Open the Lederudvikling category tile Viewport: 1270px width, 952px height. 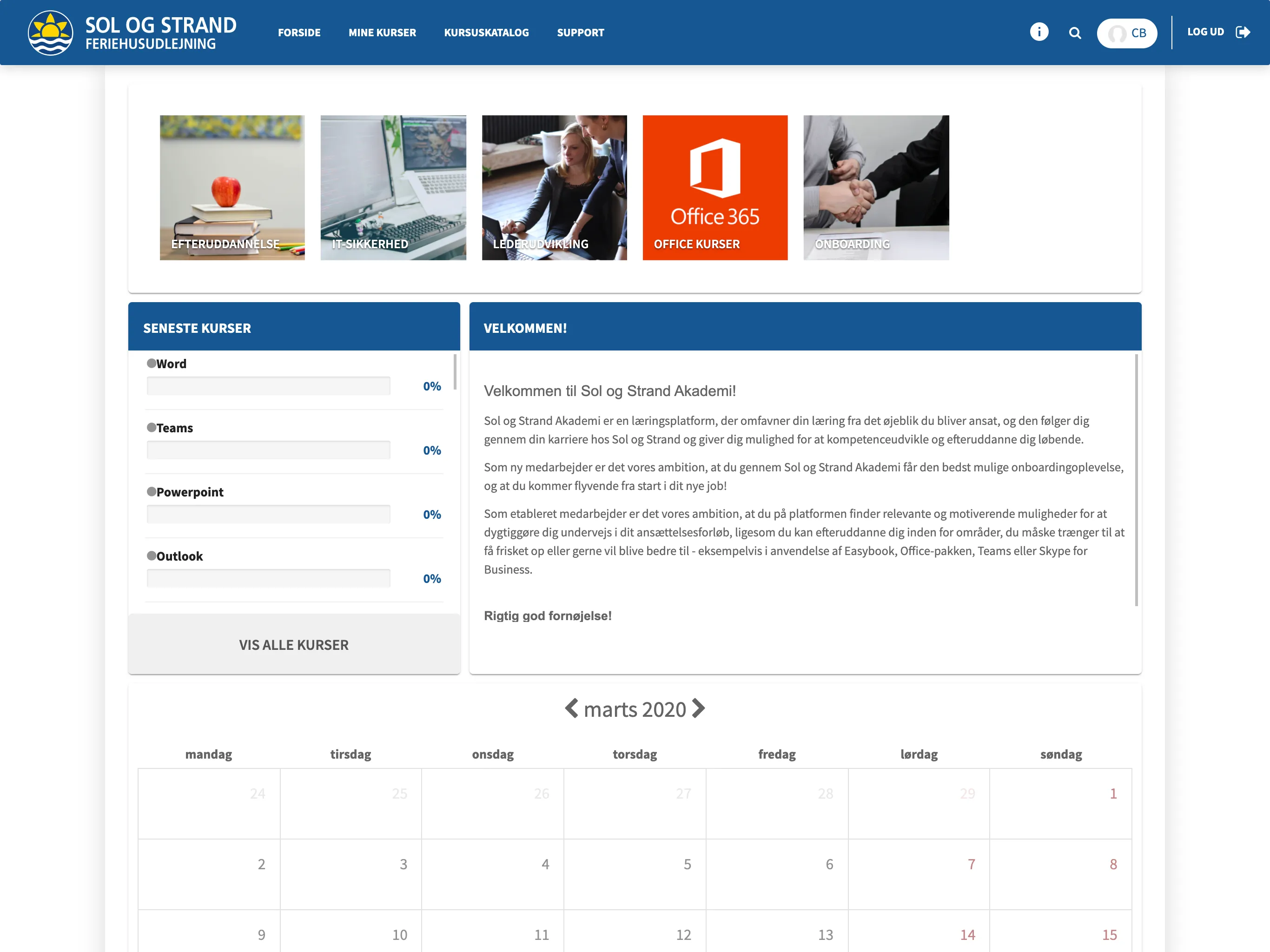(554, 188)
